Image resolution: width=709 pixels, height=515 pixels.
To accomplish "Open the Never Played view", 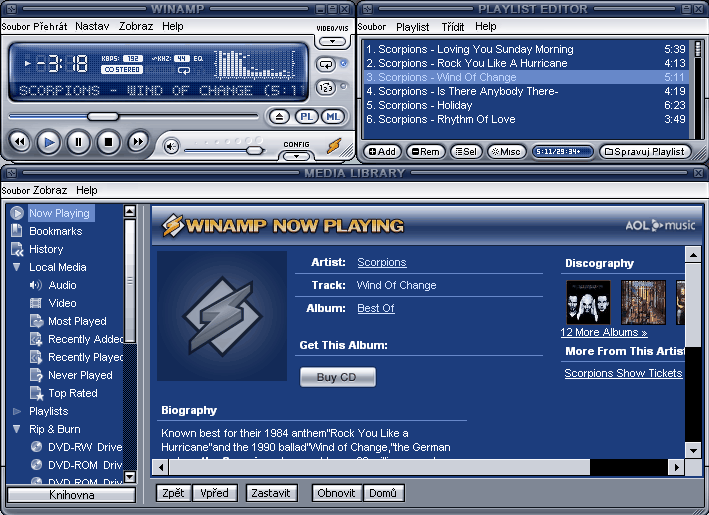I will tap(80, 375).
